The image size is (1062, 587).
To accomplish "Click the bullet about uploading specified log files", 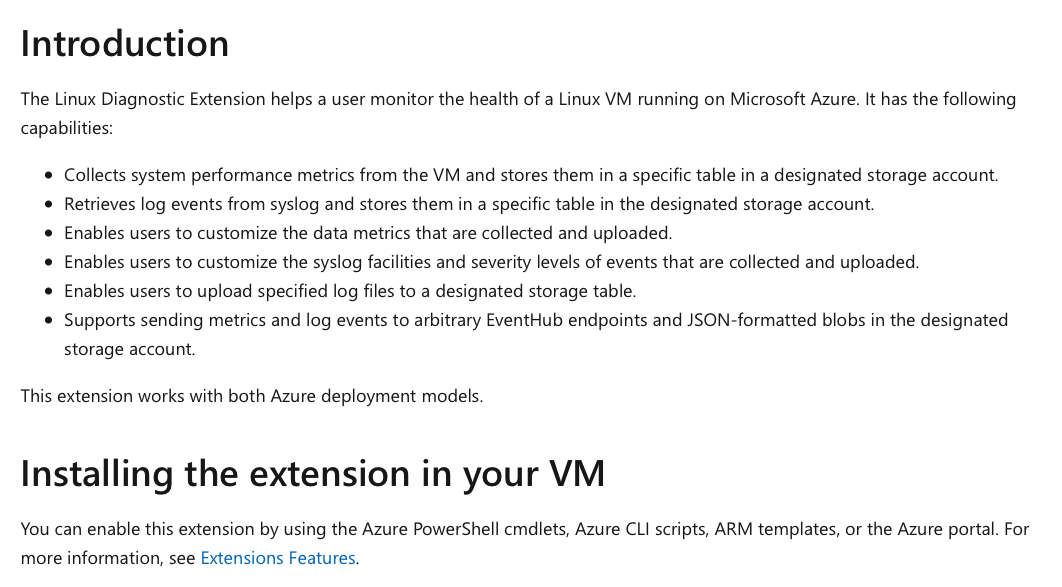I will [349, 291].
